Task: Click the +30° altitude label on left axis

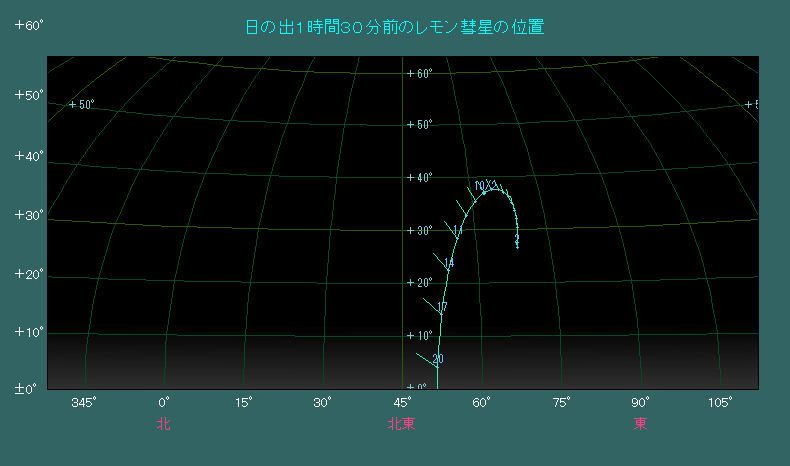Action: coord(29,216)
